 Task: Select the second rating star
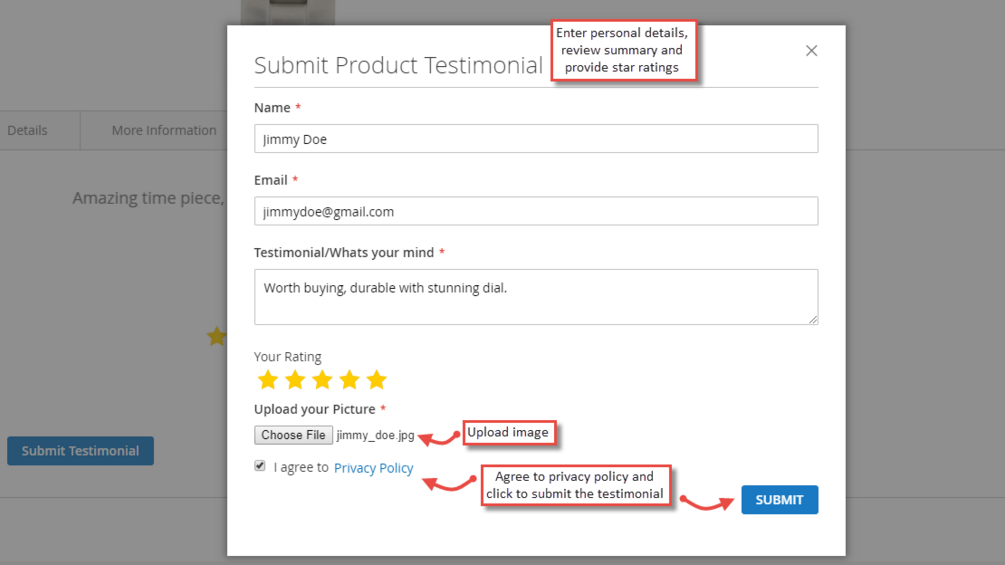(x=295, y=380)
